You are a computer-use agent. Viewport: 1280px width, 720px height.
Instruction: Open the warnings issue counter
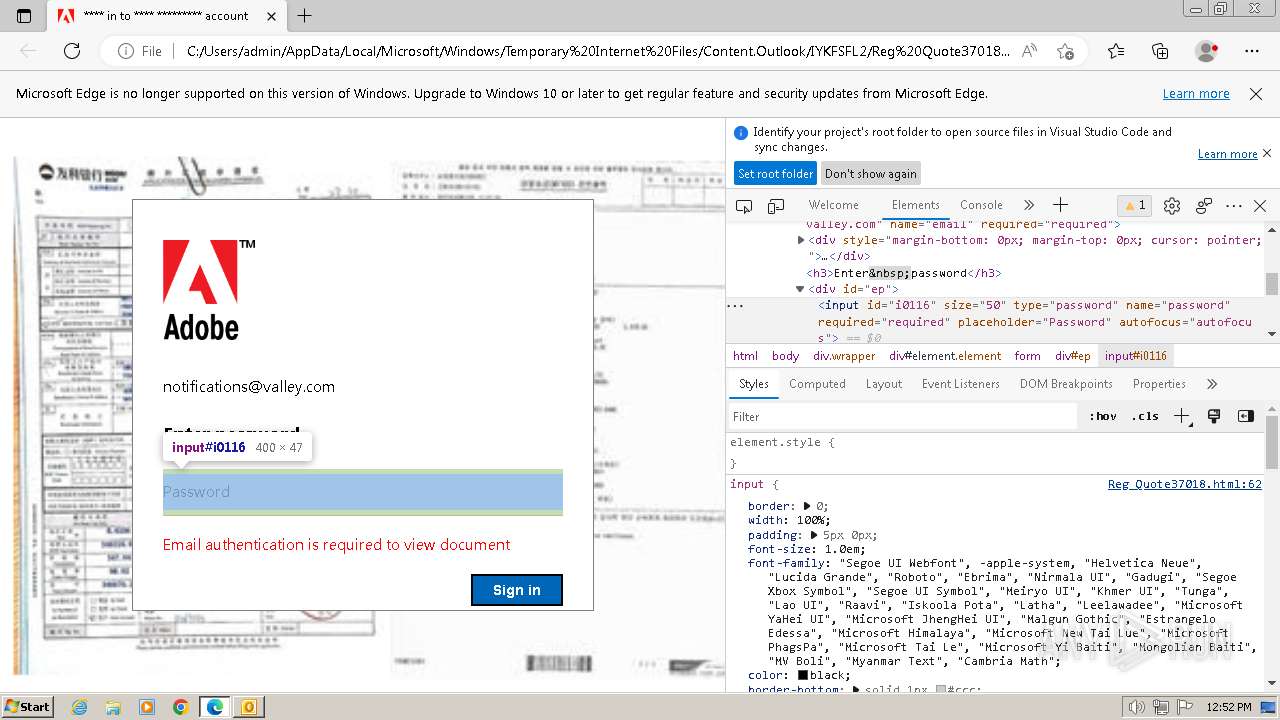pos(1135,205)
